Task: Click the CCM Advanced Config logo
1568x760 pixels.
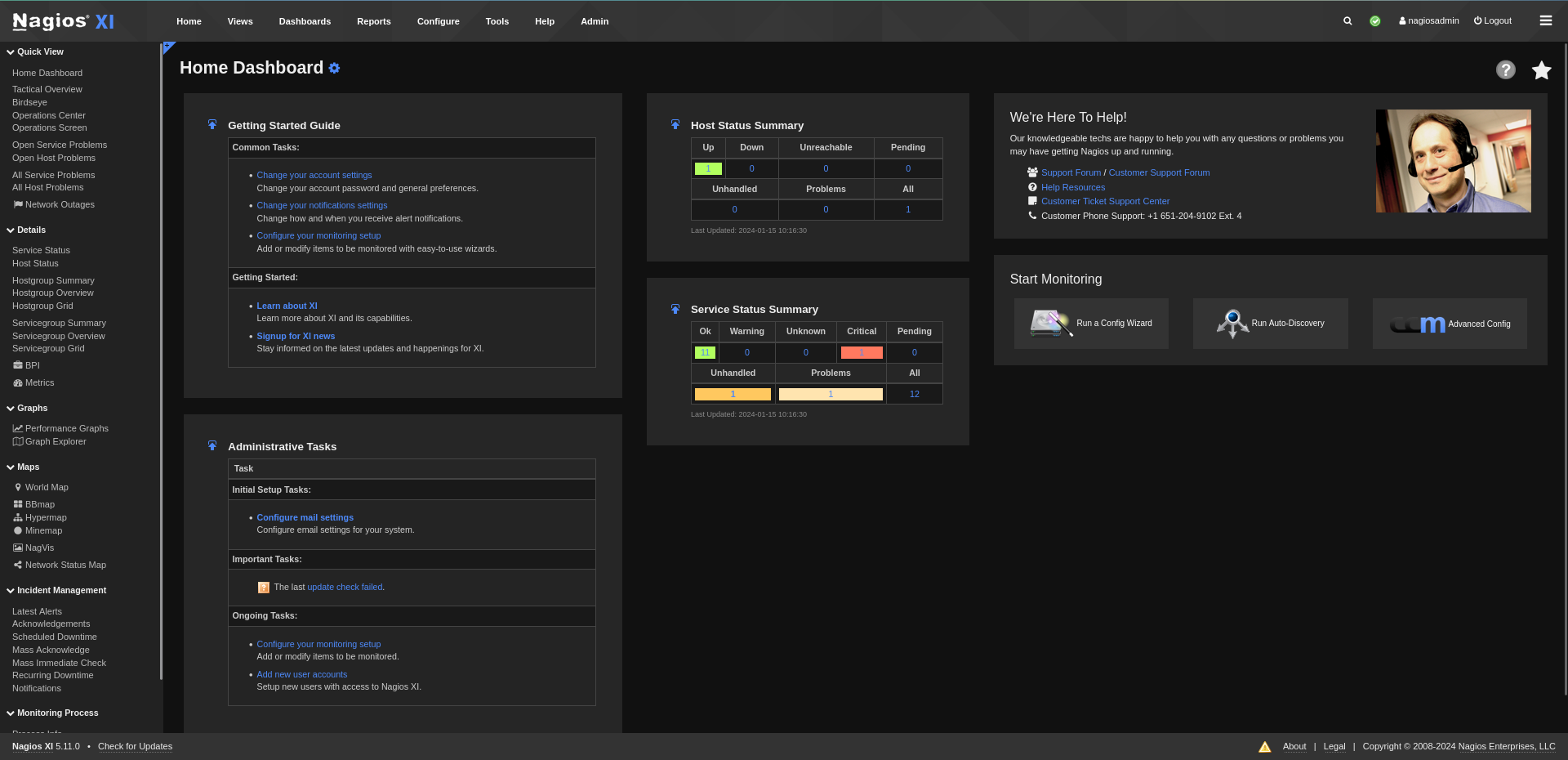Action: tap(1418, 324)
